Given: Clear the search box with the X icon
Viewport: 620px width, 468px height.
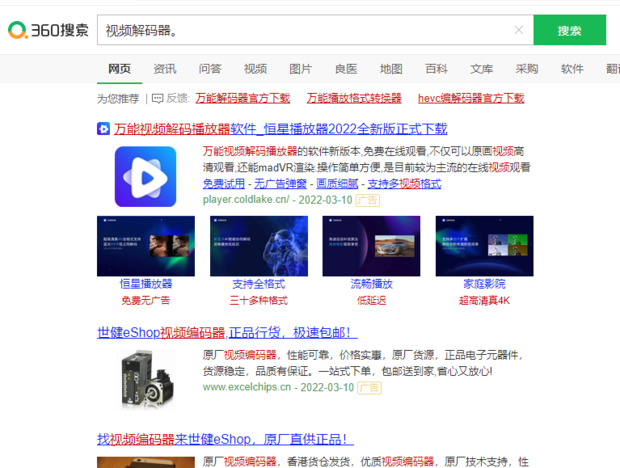Looking at the screenshot, I should click(x=519, y=30).
